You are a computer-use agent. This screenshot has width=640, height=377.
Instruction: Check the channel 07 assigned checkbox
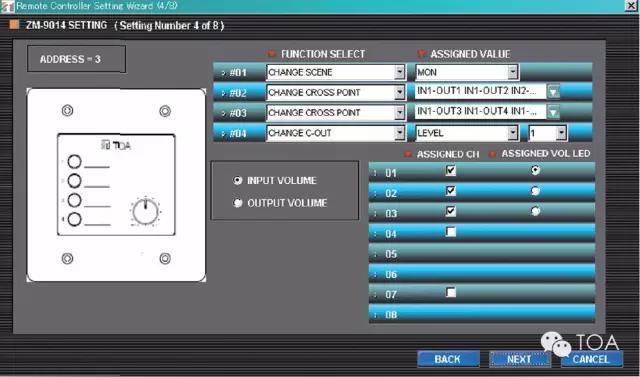click(451, 292)
